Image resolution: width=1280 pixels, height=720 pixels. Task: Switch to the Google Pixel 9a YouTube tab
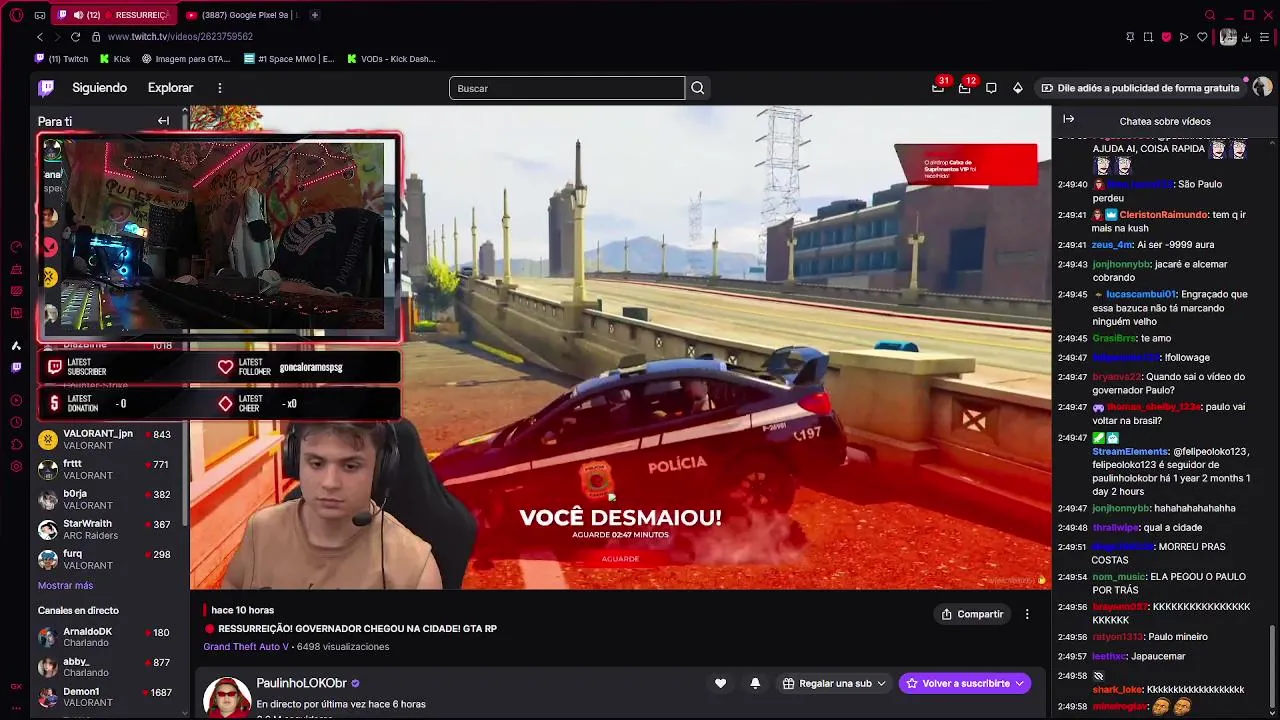coord(242,15)
